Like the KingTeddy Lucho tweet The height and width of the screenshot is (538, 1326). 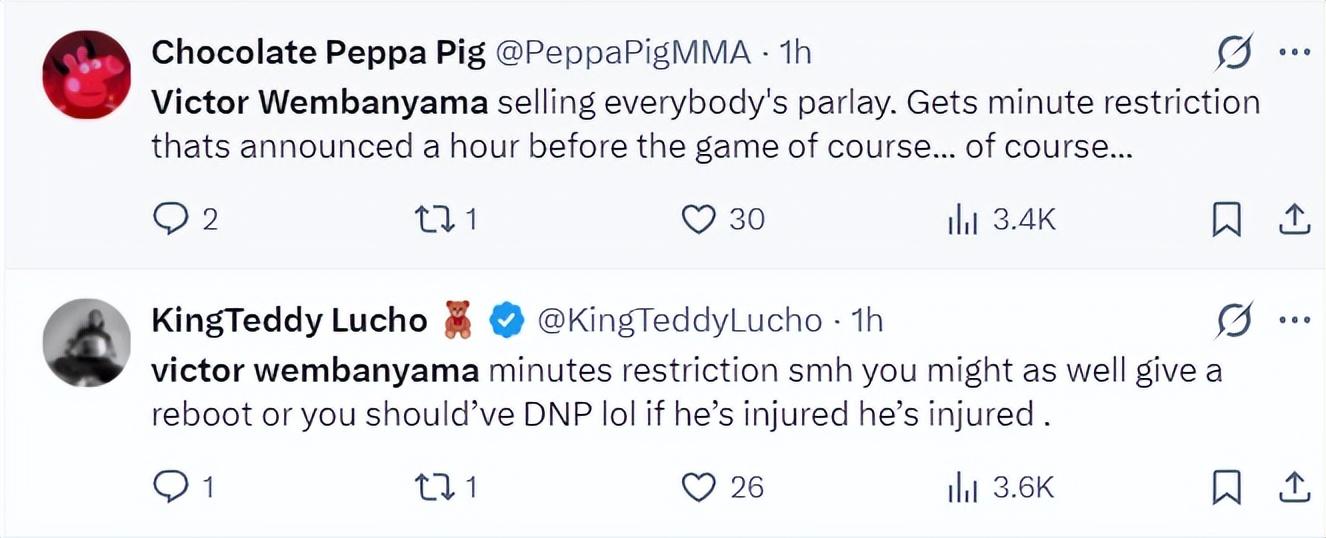coord(699,486)
